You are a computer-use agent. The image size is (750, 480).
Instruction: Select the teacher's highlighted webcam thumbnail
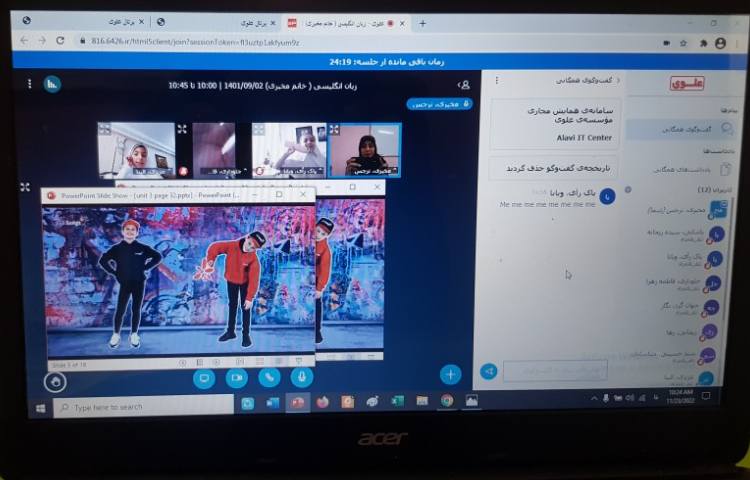364,150
